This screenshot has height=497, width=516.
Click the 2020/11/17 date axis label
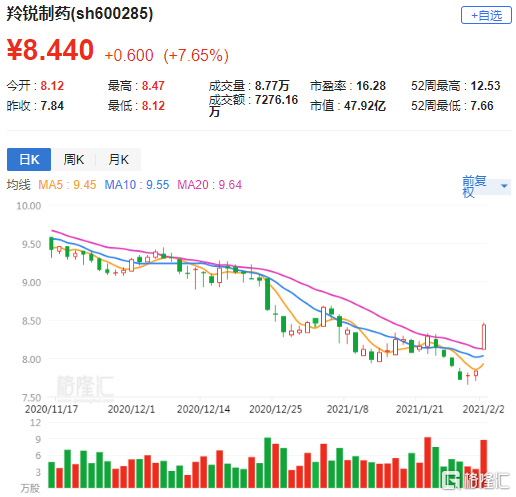tap(51, 409)
